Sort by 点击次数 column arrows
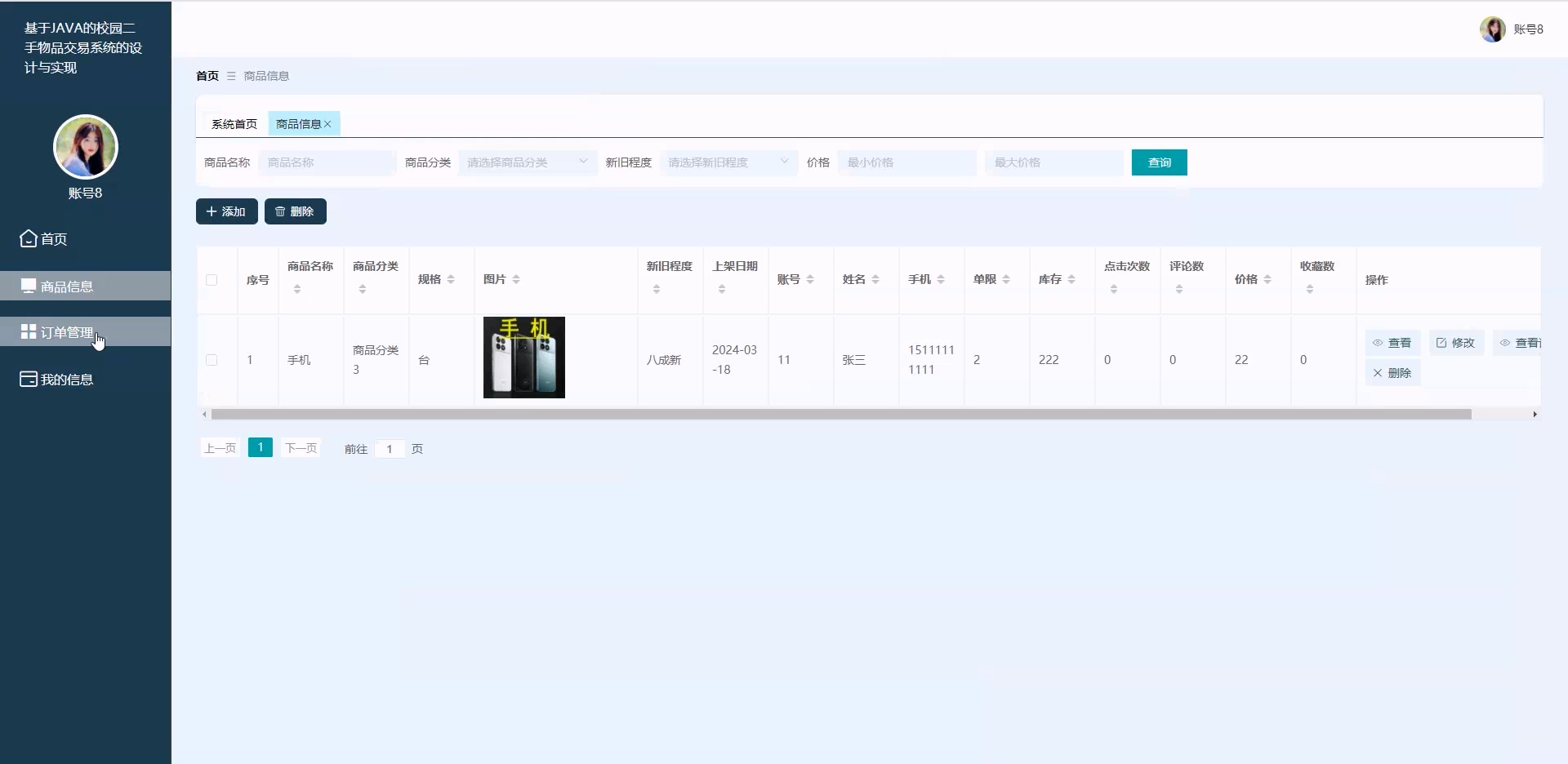Screen dimensions: 1568x764 click(1114, 289)
